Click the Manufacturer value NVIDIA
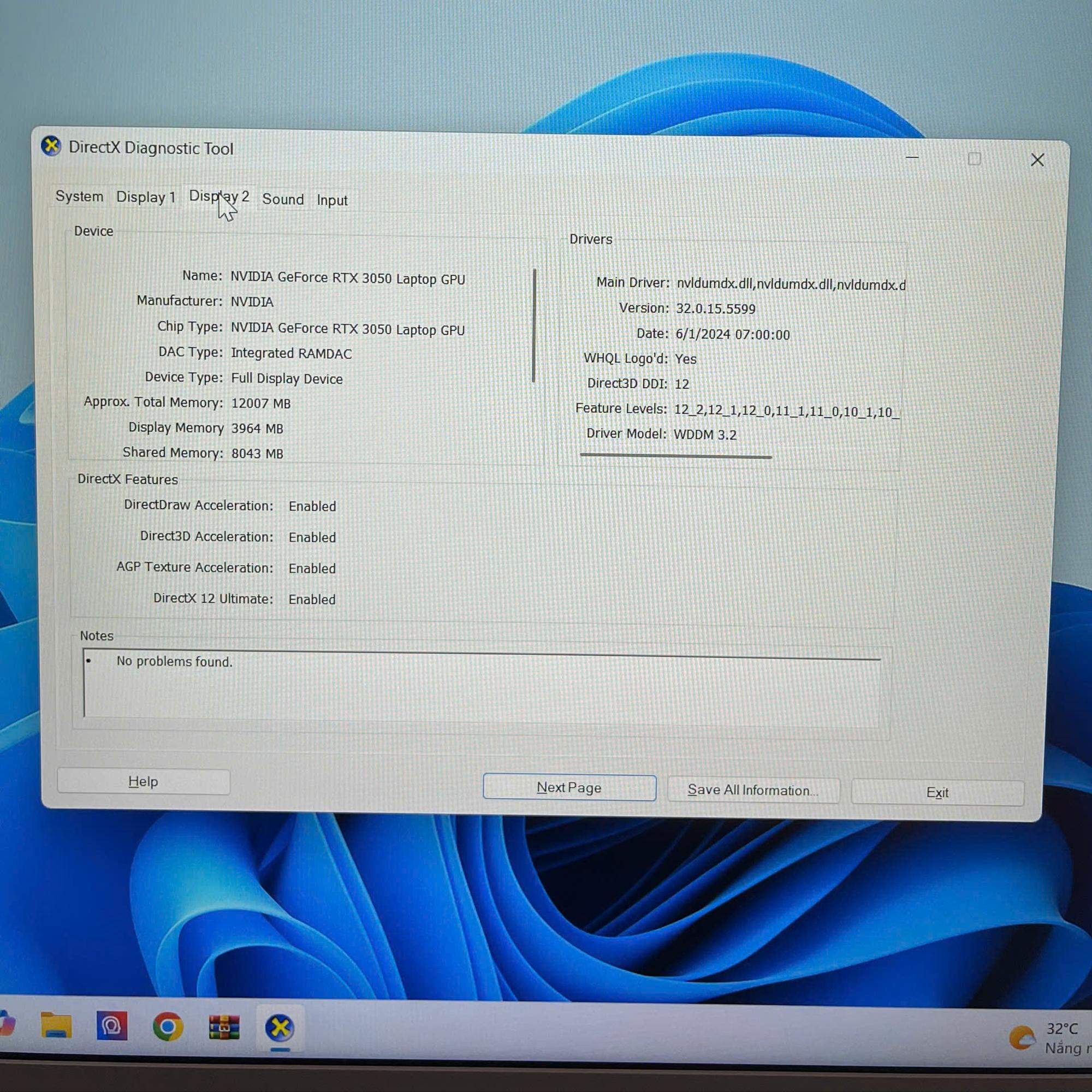The width and height of the screenshot is (1092, 1092). (252, 302)
